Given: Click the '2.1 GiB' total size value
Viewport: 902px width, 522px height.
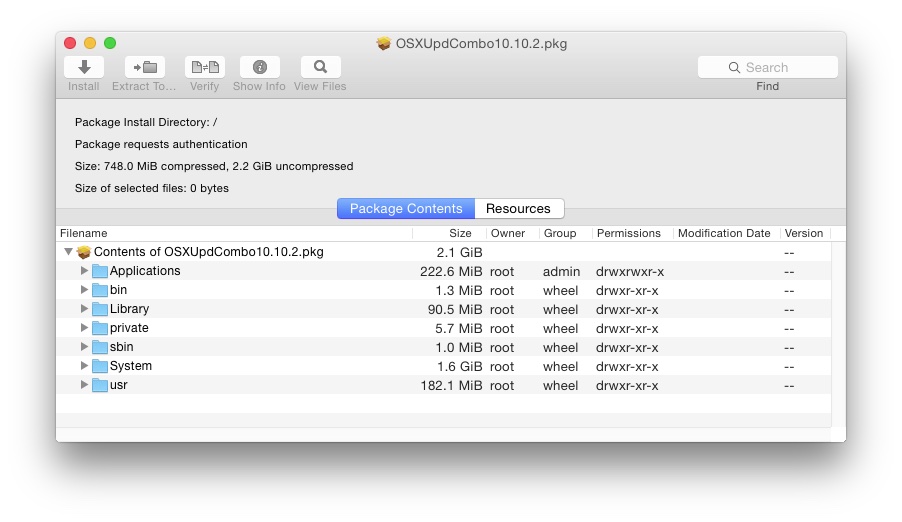Looking at the screenshot, I should tap(460, 253).
